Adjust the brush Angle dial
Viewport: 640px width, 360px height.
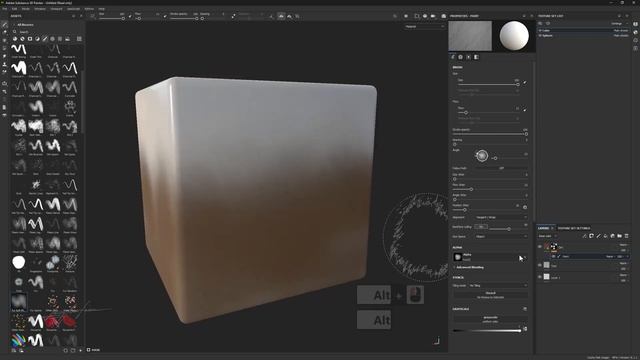click(482, 156)
